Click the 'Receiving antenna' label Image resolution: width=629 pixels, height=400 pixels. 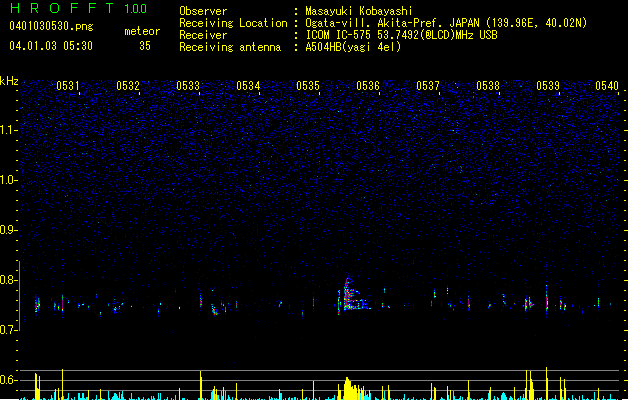tap(230, 47)
